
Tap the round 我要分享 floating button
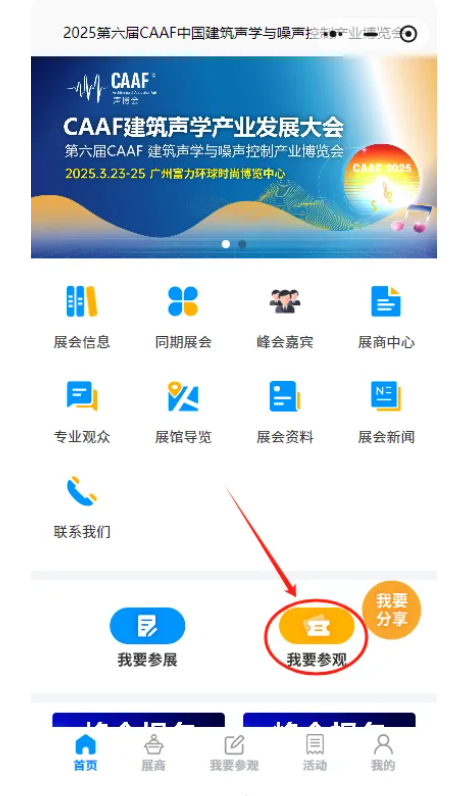[392, 610]
